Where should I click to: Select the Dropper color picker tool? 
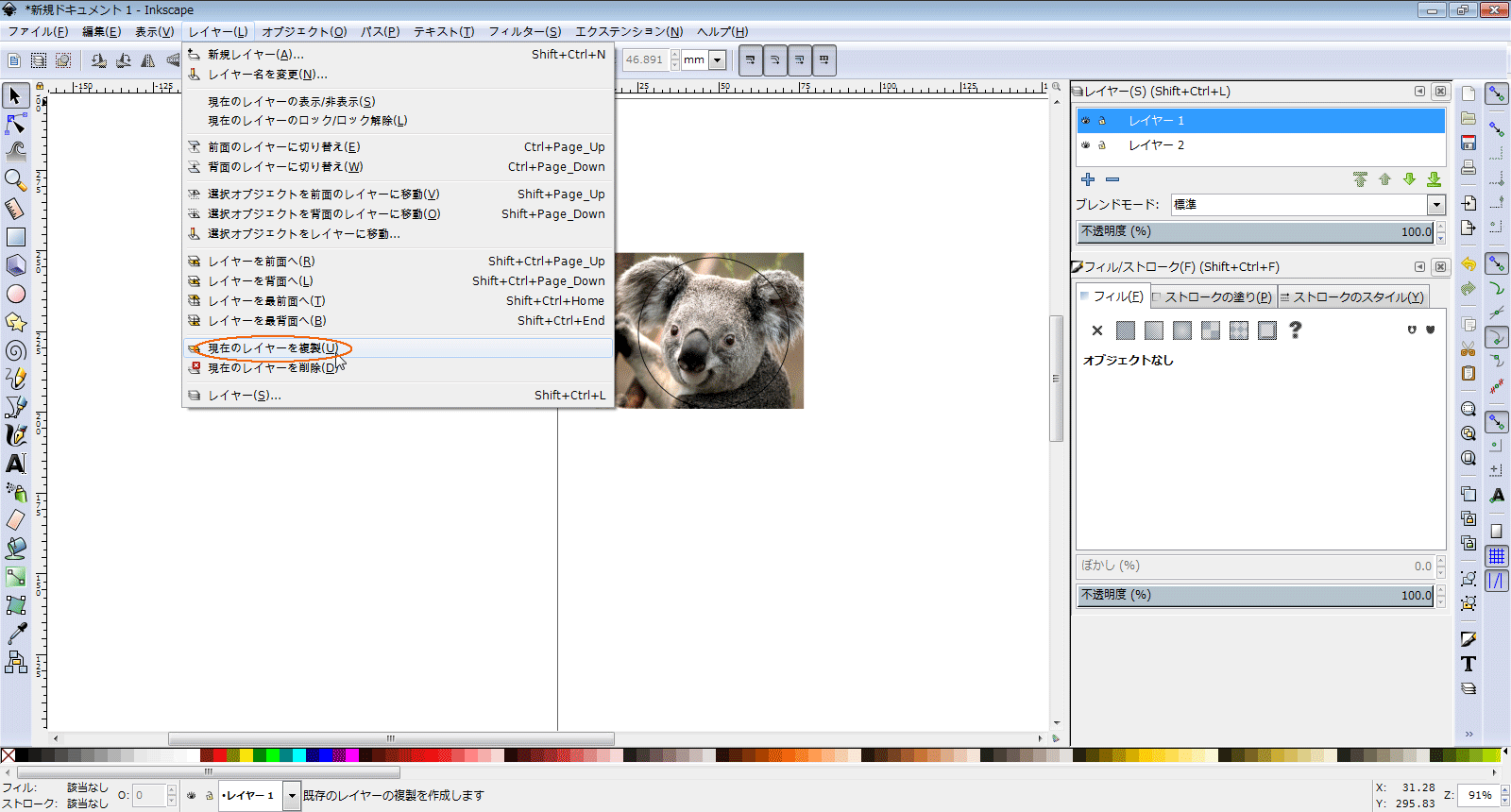(x=16, y=634)
